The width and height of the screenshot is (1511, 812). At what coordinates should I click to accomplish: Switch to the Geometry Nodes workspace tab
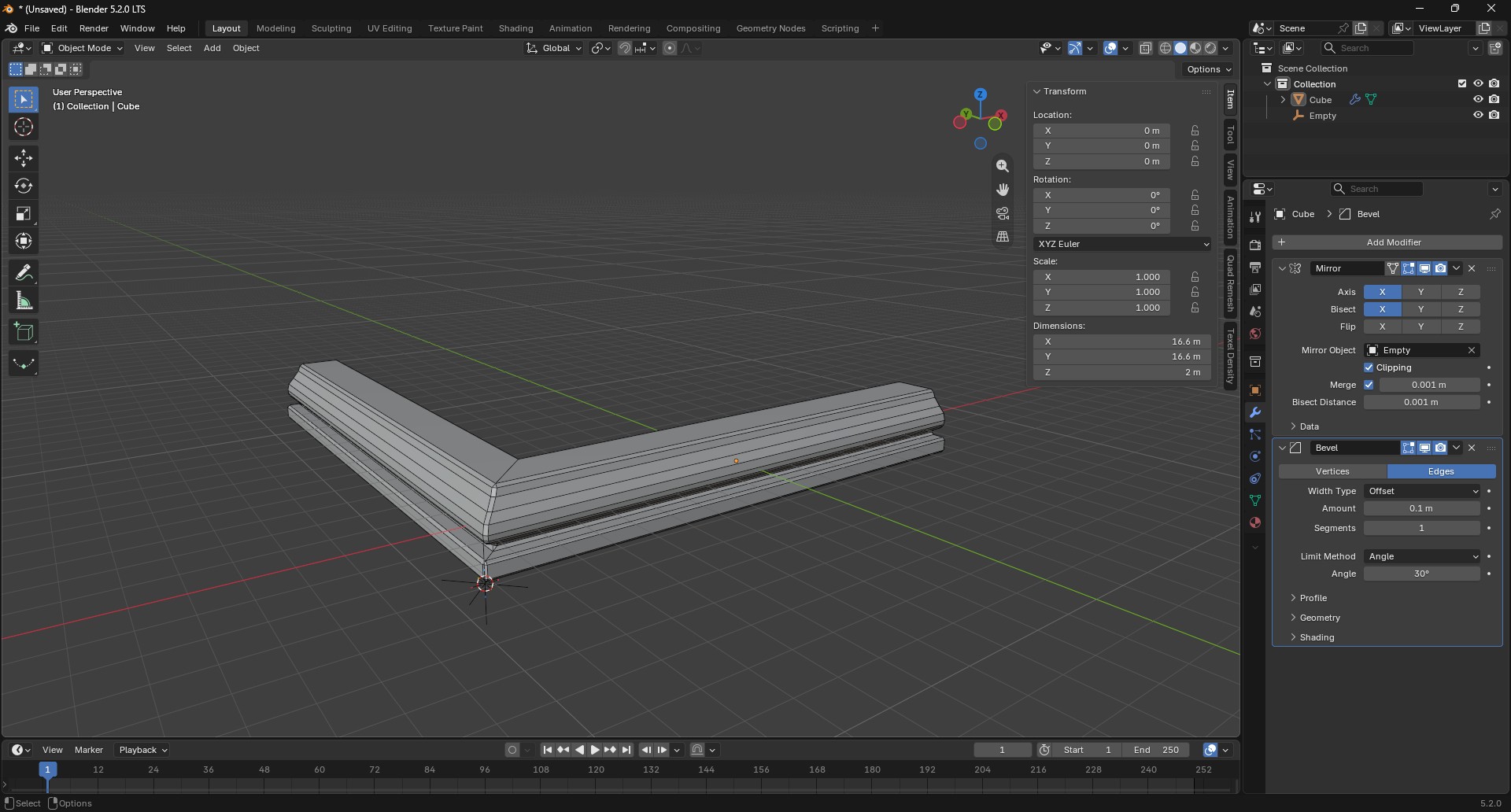point(770,28)
